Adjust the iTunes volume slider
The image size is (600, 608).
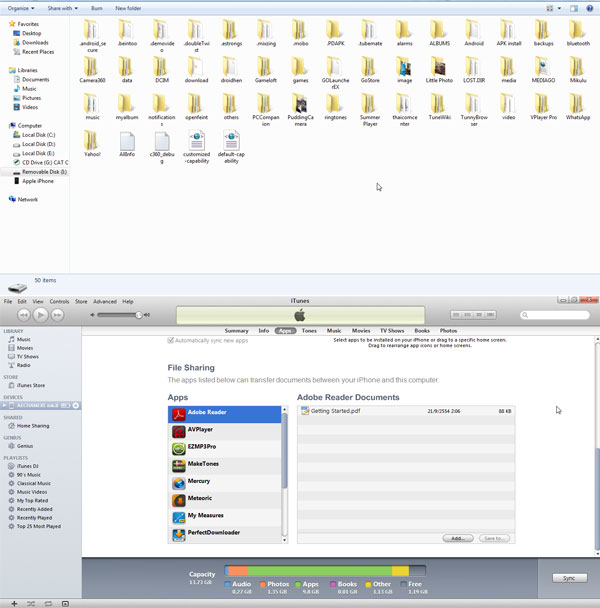pyautogui.click(x=119, y=315)
